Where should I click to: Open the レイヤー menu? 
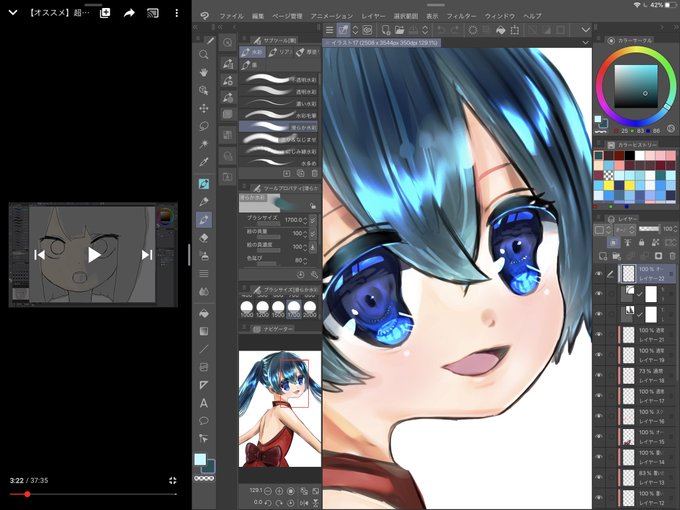click(373, 16)
